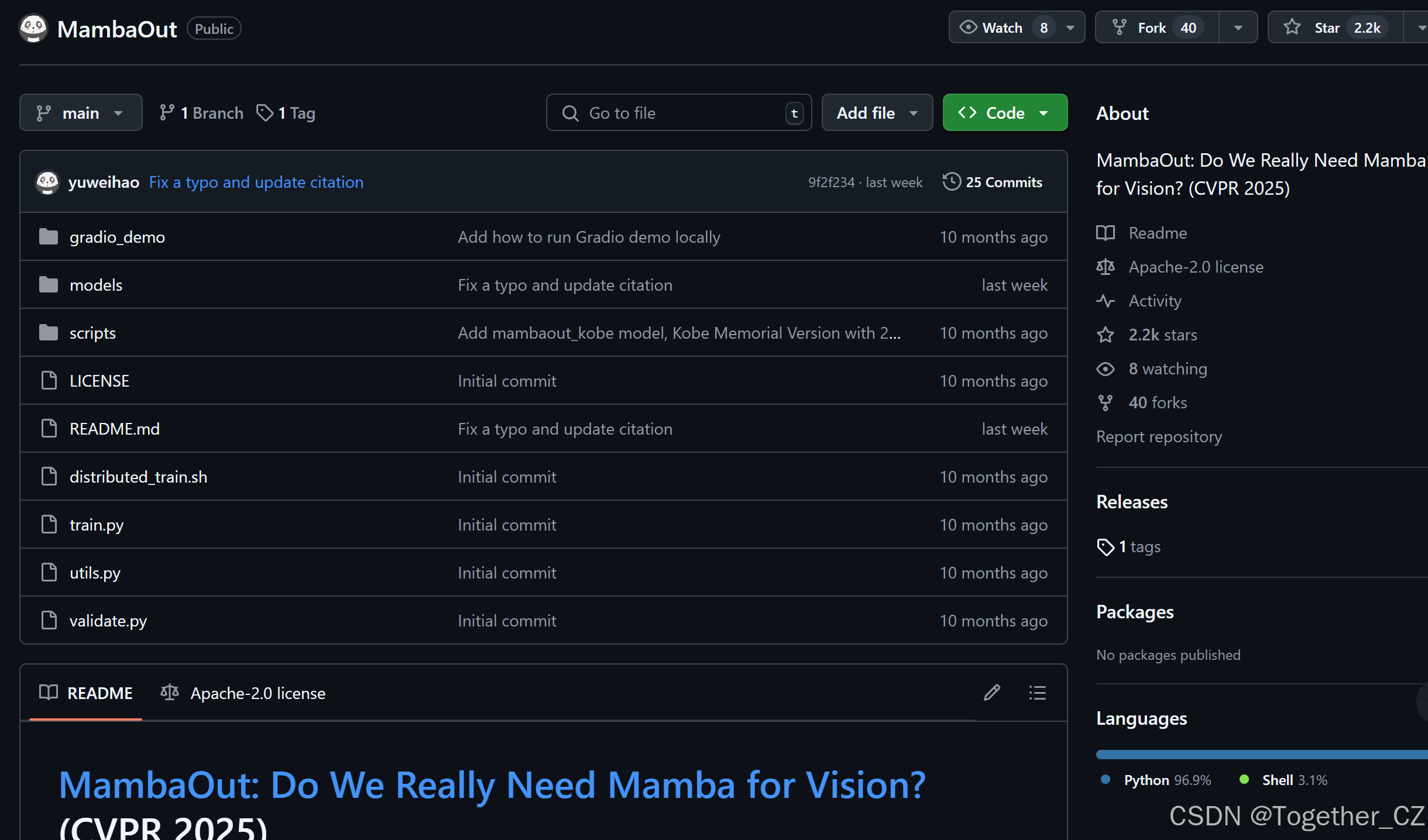This screenshot has height=840, width=1428.
Task: Open the main branch selector dropdown
Action: pyautogui.click(x=81, y=112)
